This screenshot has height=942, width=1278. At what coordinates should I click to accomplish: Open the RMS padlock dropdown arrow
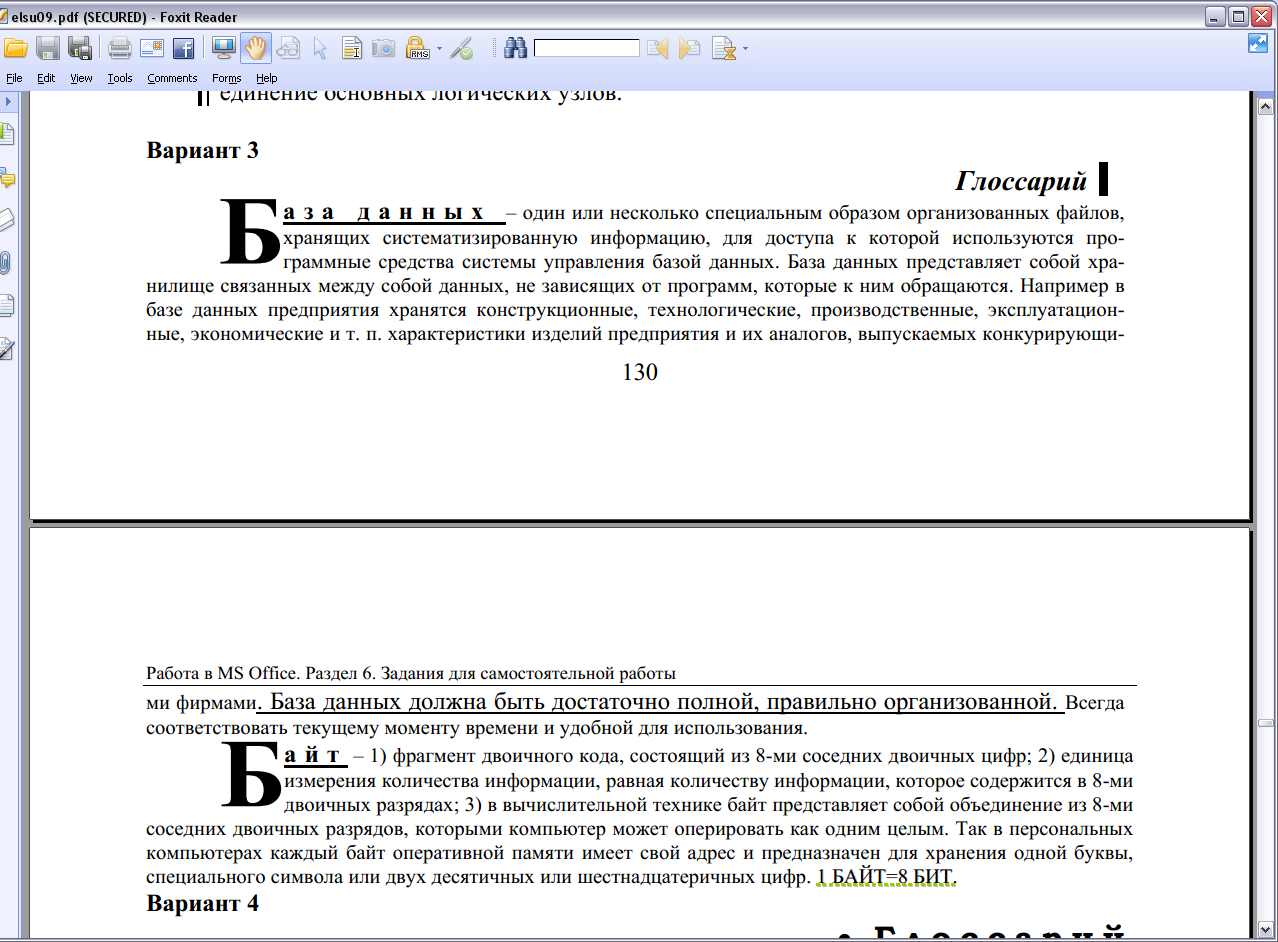(439, 48)
